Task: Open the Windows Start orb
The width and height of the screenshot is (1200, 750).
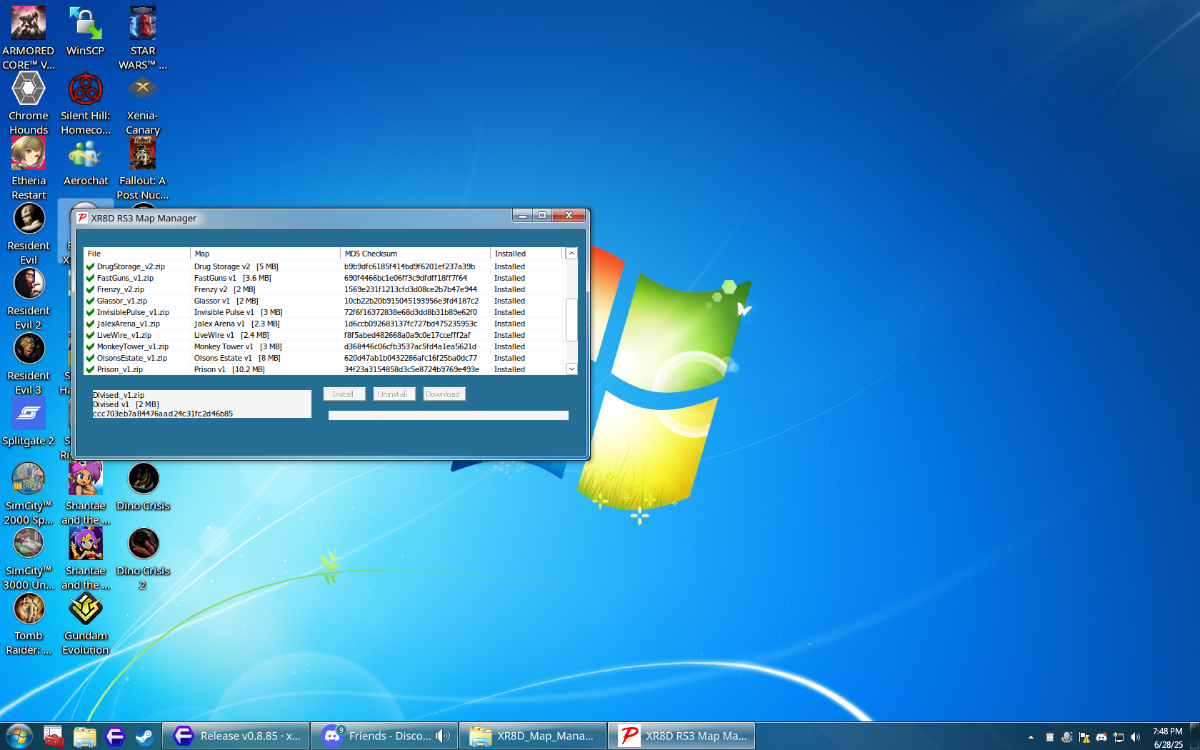Action: 19,735
